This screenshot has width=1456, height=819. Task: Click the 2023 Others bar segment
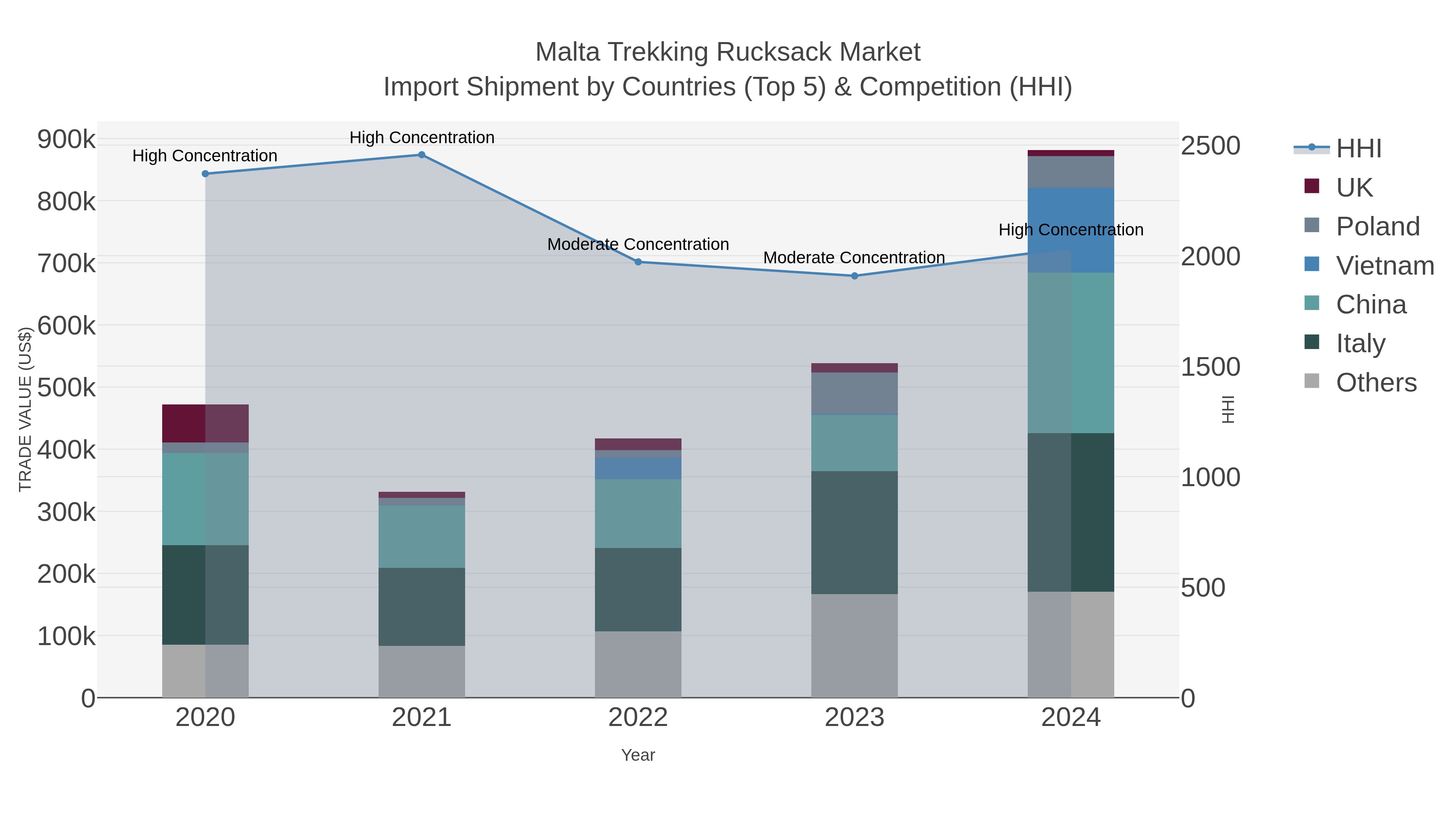(x=855, y=645)
